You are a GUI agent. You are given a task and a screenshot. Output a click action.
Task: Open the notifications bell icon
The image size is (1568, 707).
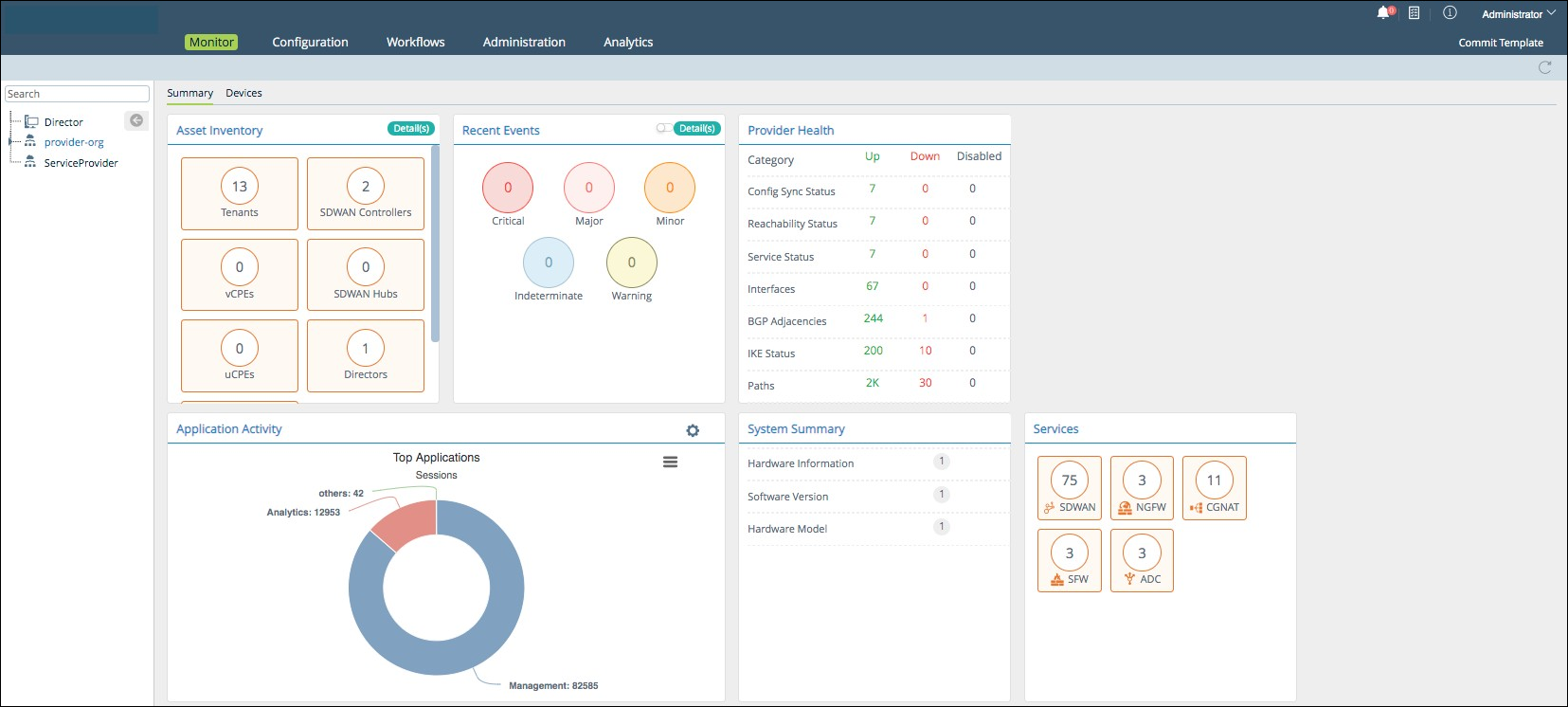point(1383,13)
